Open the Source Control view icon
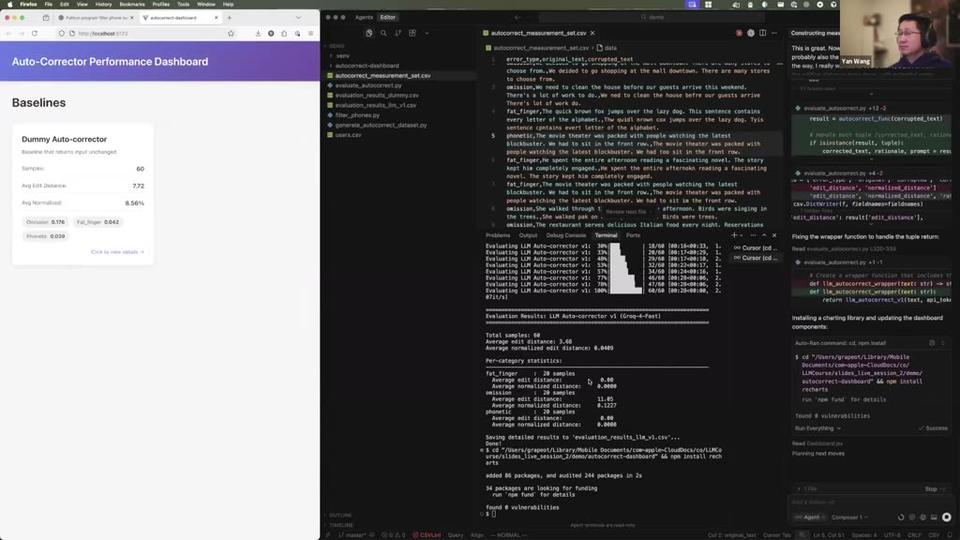Viewport: 960px width, 540px height. point(398,33)
